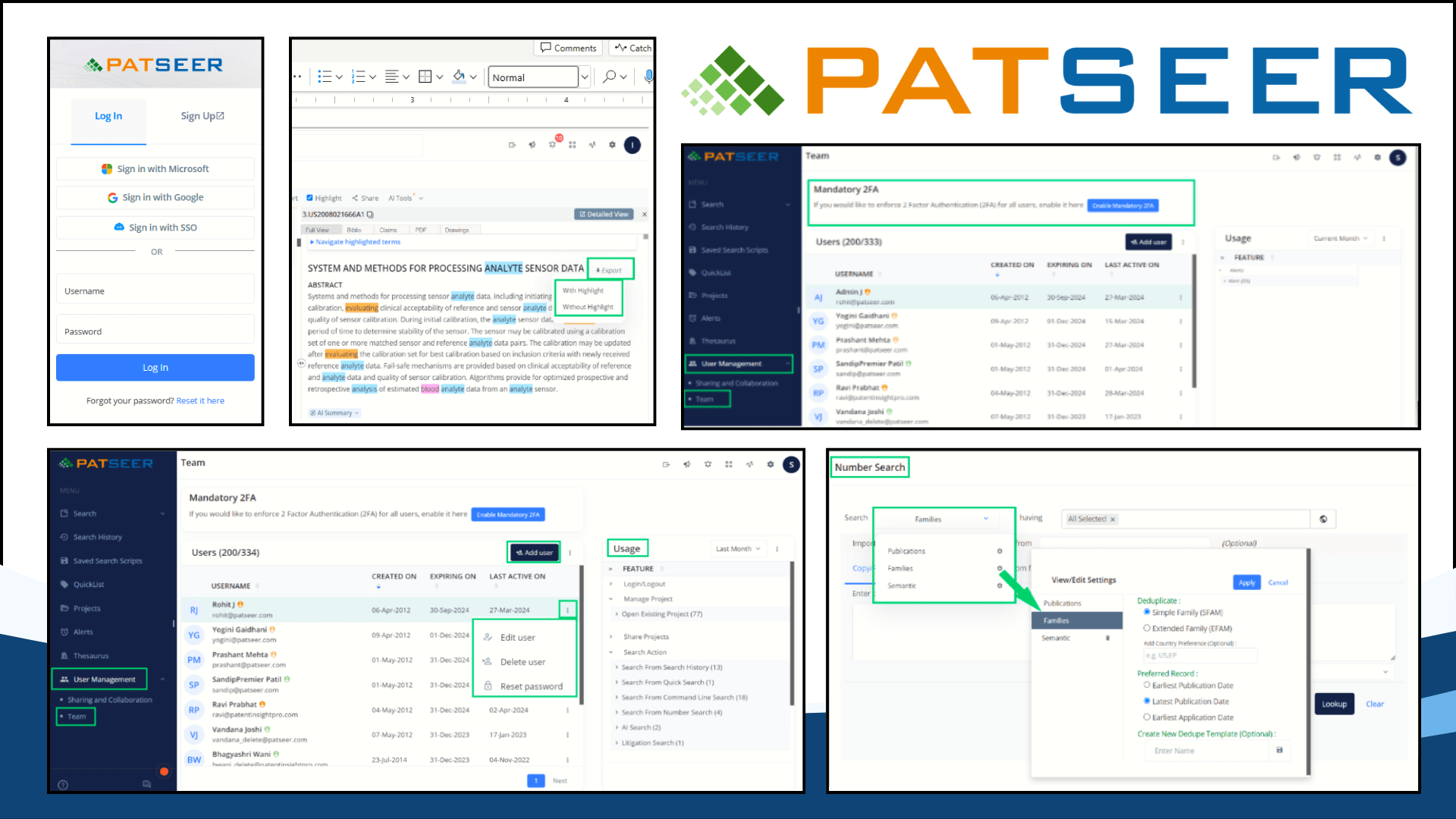Open three-dot menu on Rohit J row
The height and width of the screenshot is (819, 1456).
point(567,610)
